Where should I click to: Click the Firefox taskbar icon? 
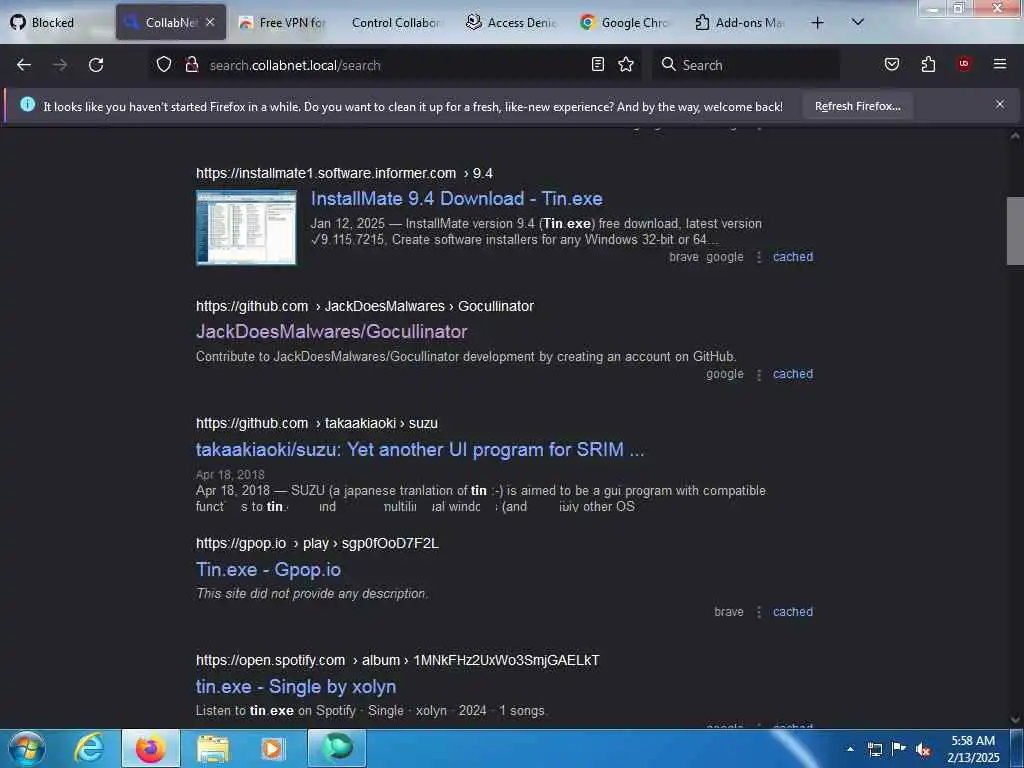click(x=150, y=748)
